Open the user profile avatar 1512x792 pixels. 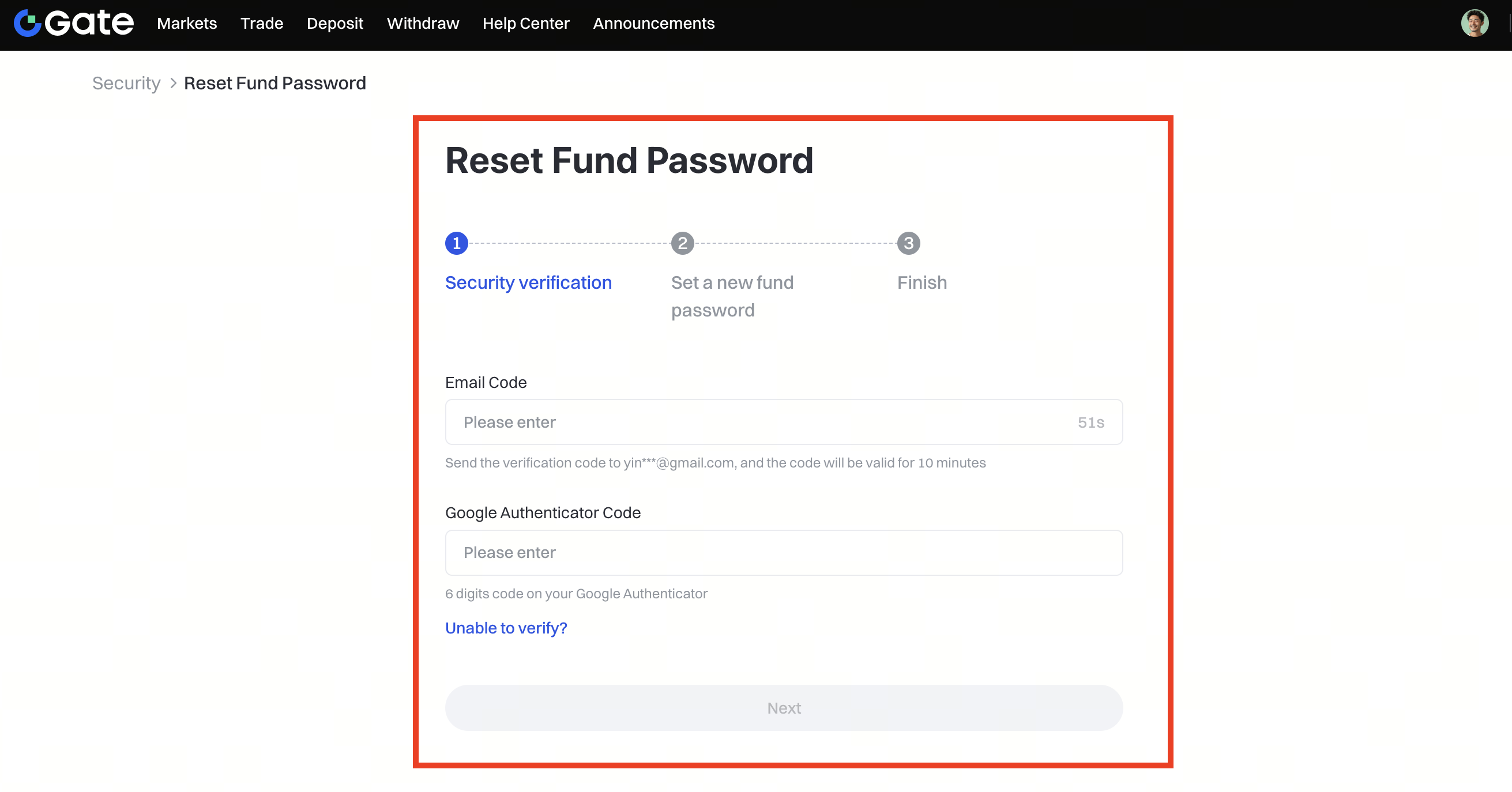(1474, 24)
